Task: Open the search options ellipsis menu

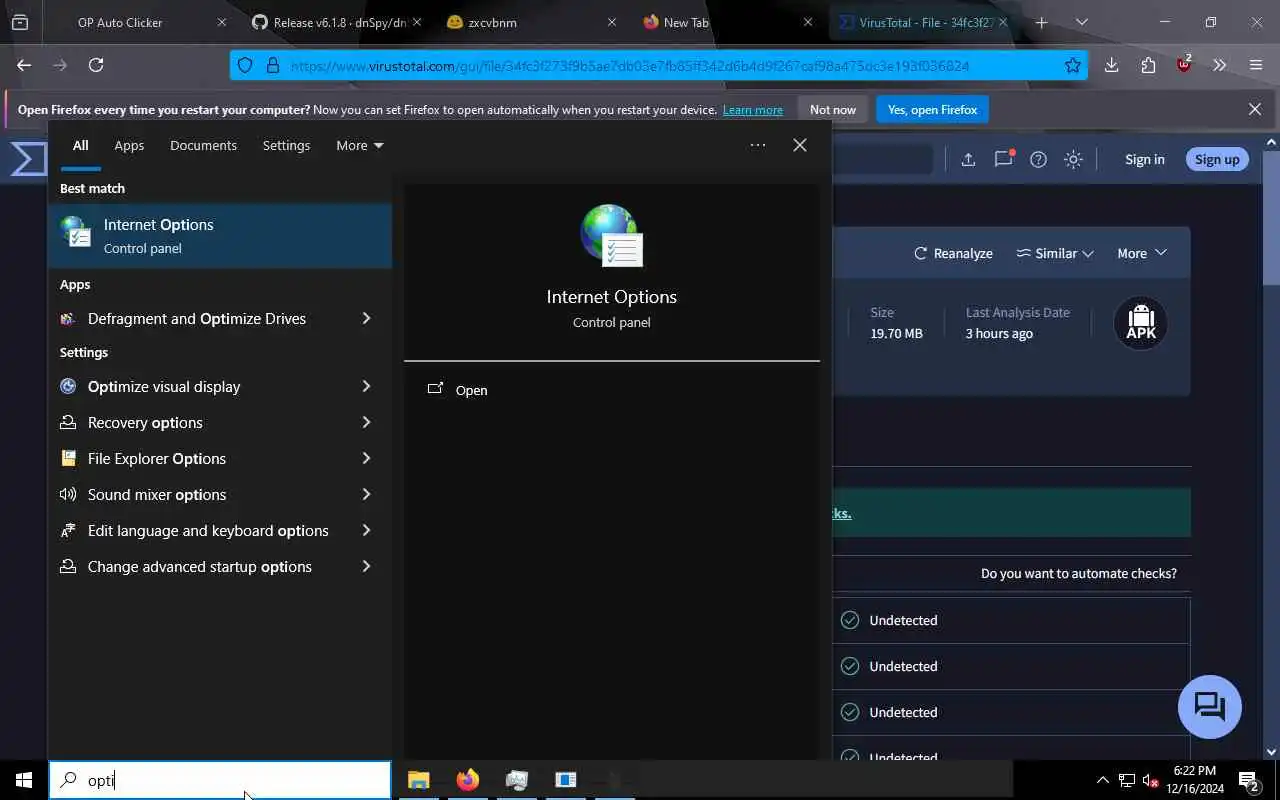Action: [x=758, y=145]
